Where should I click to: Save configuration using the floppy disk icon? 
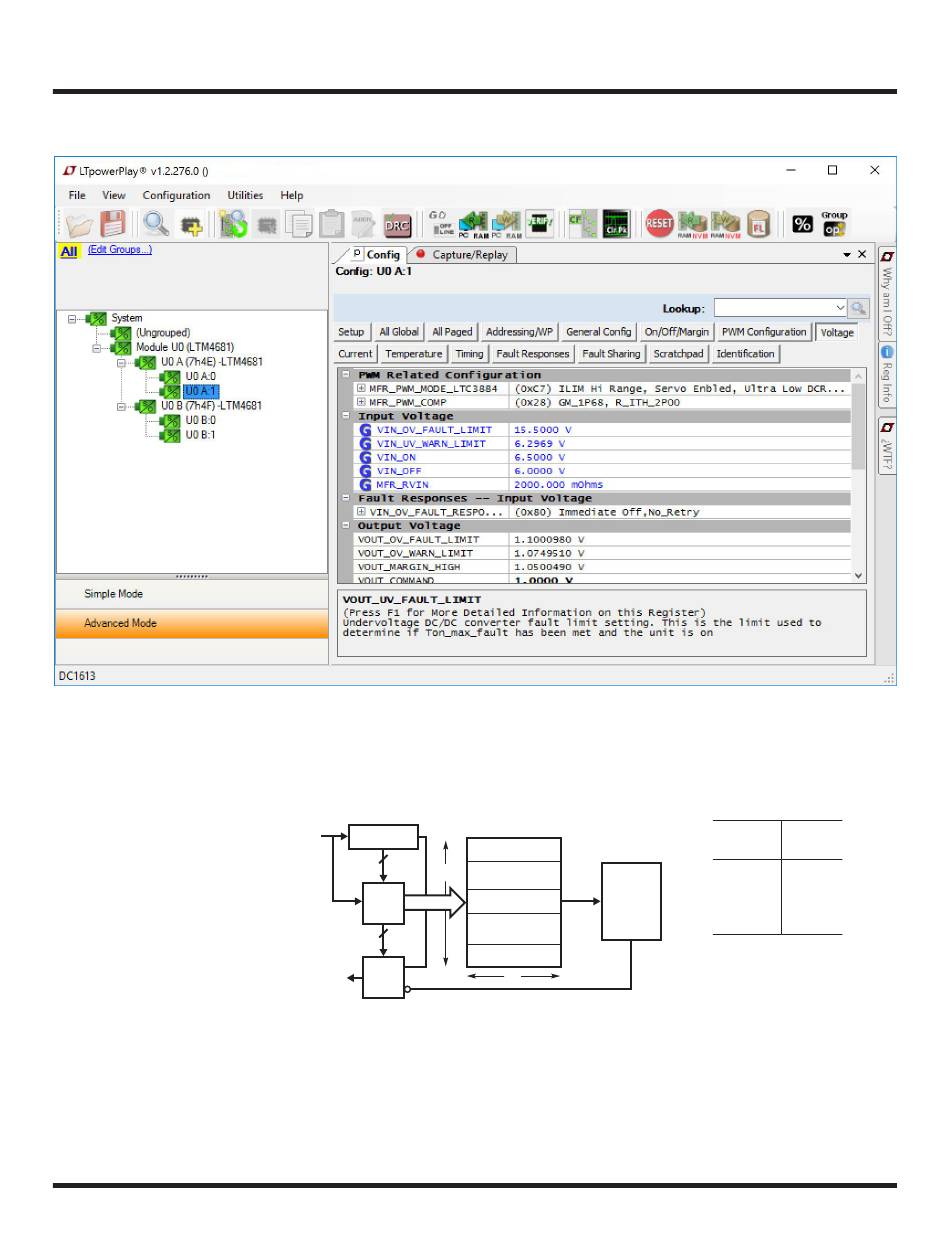(x=112, y=224)
